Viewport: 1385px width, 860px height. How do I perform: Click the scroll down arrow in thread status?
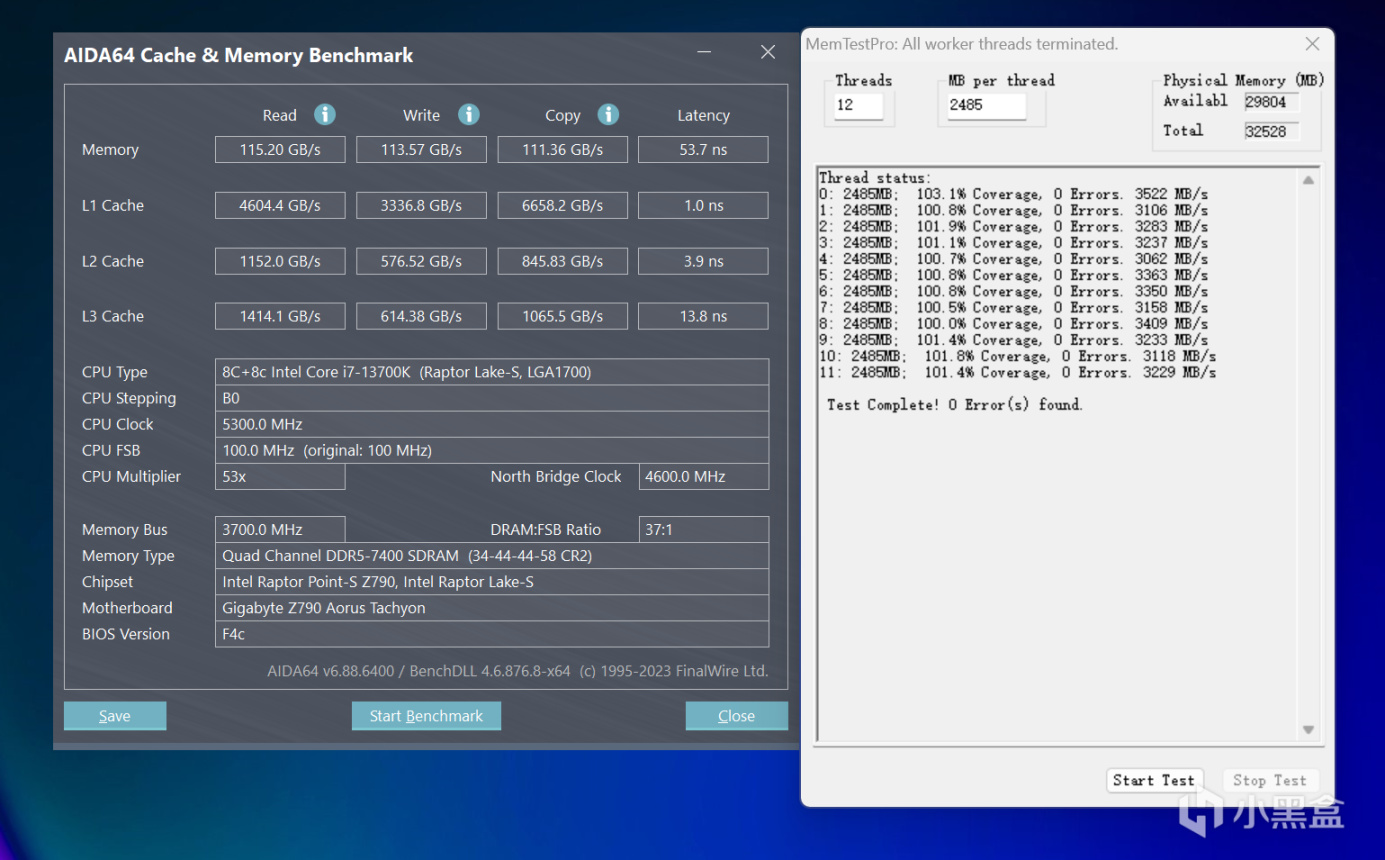1308,730
